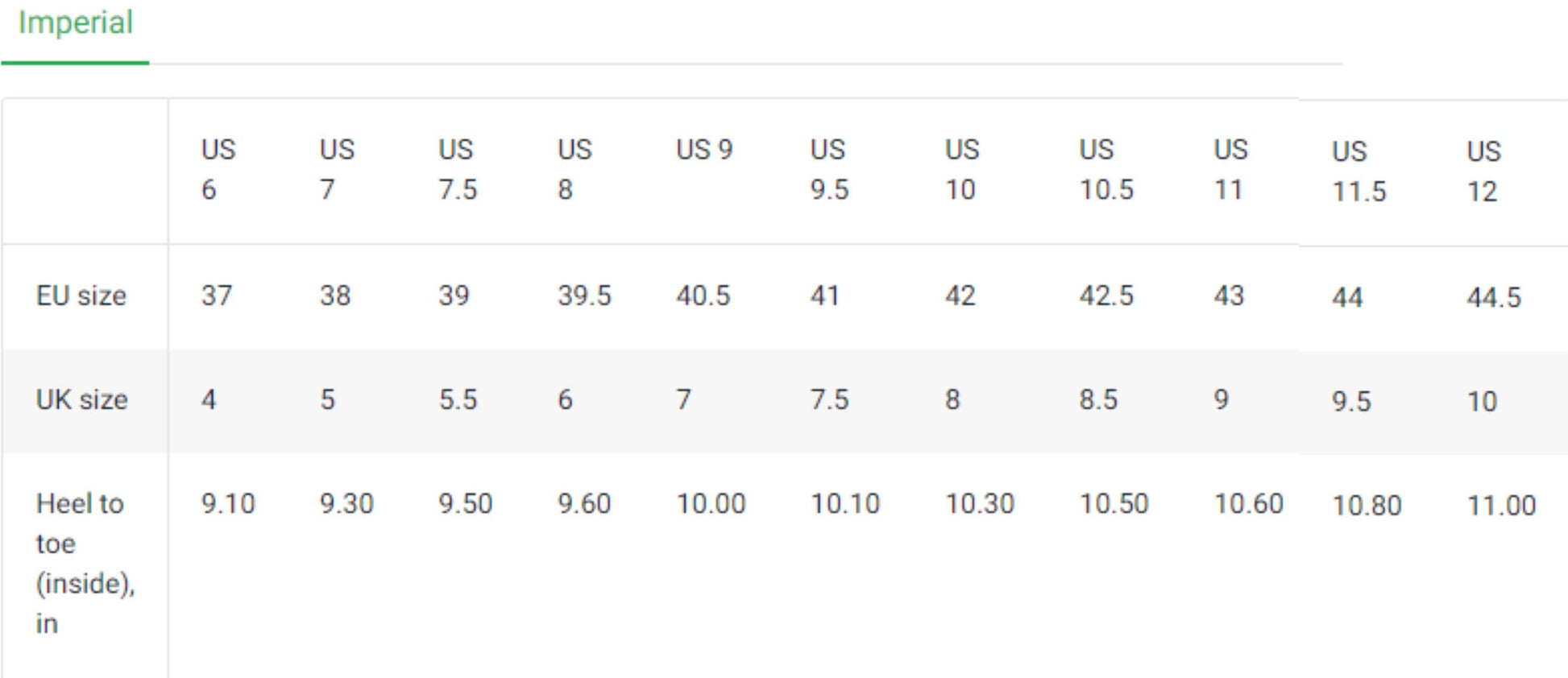Click the 9.10 heel-to-toe measurement
Image resolution: width=1568 pixels, height=678 pixels.
point(227,504)
